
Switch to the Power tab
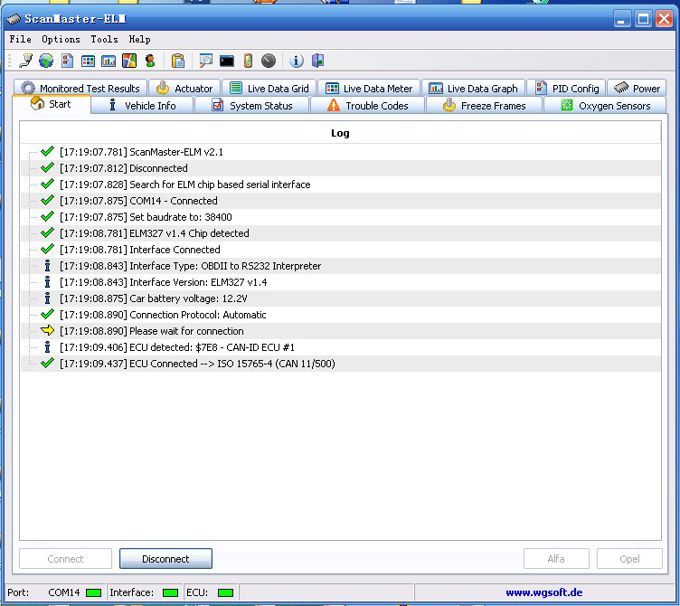(x=637, y=88)
